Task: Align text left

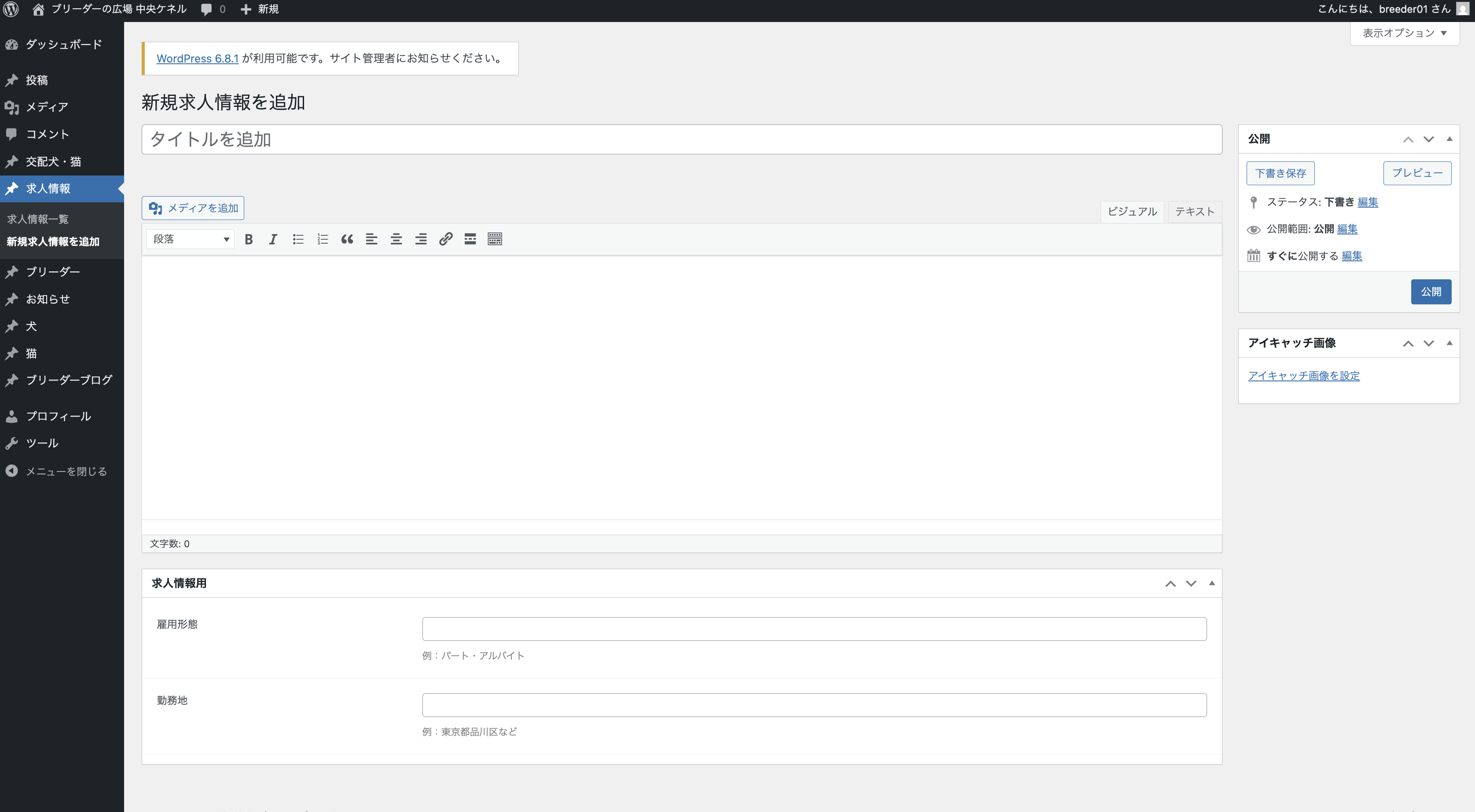Action: (372, 239)
